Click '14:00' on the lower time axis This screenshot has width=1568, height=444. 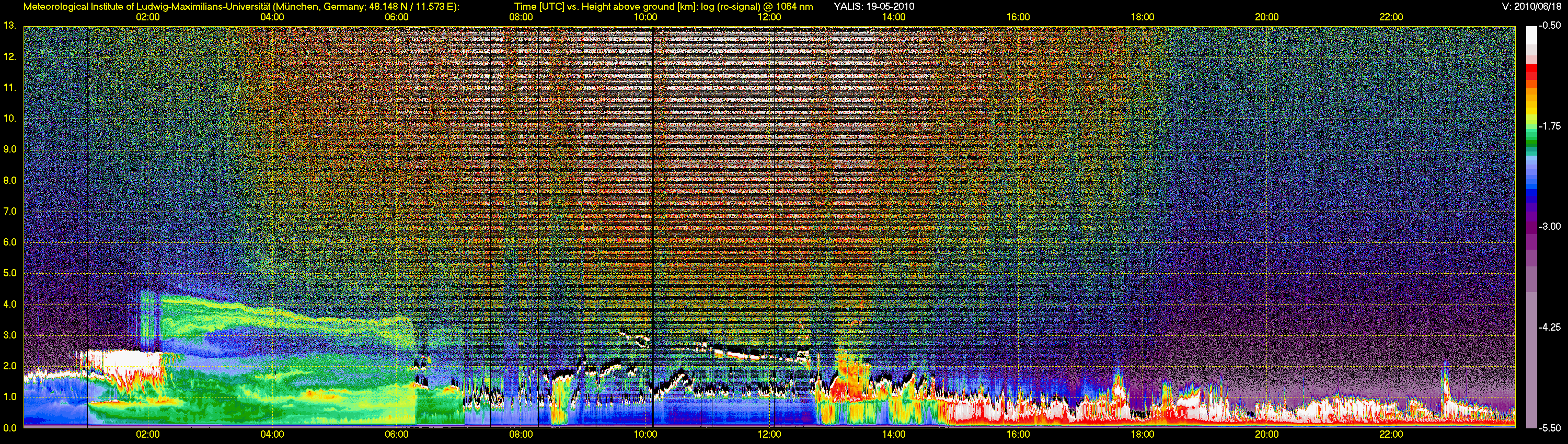pyautogui.click(x=894, y=434)
